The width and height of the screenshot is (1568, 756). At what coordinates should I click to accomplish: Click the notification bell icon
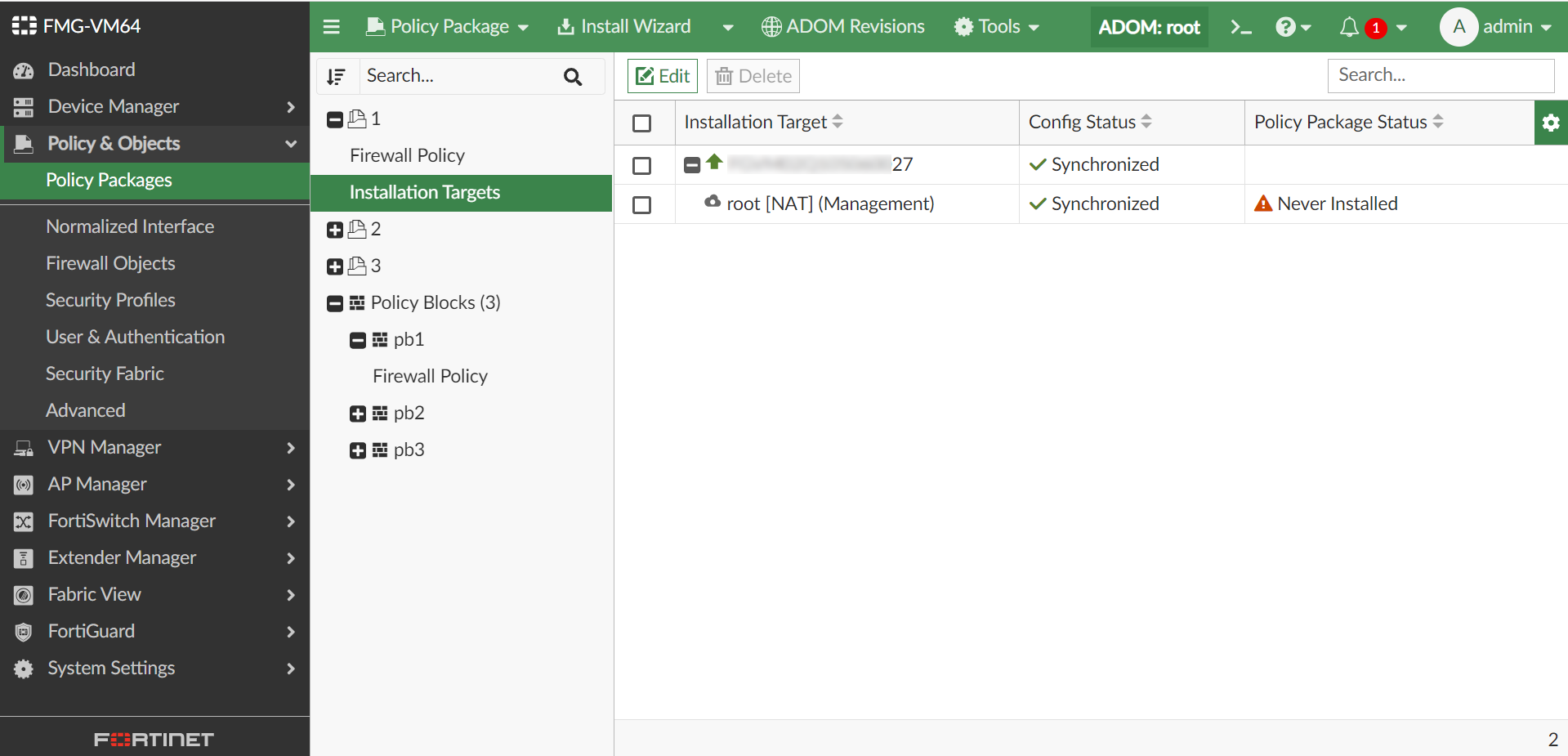[x=1348, y=26]
